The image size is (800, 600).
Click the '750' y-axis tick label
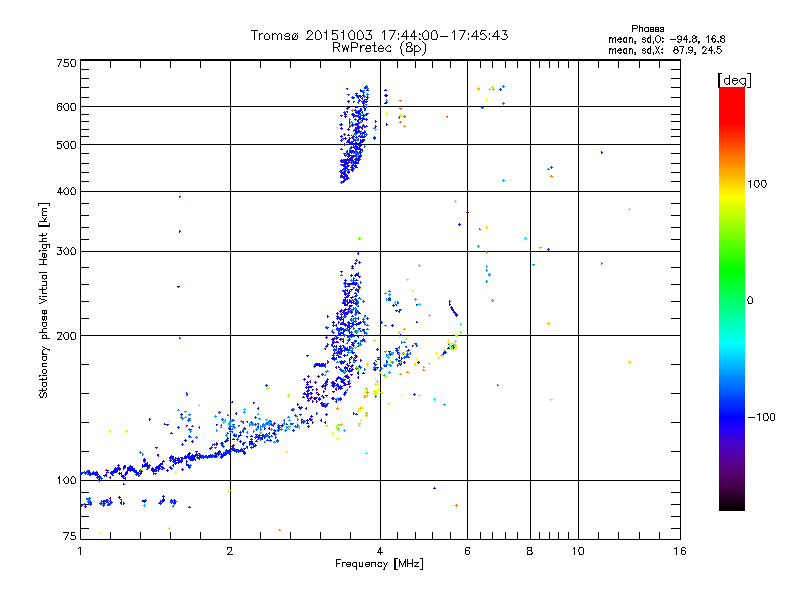point(66,63)
